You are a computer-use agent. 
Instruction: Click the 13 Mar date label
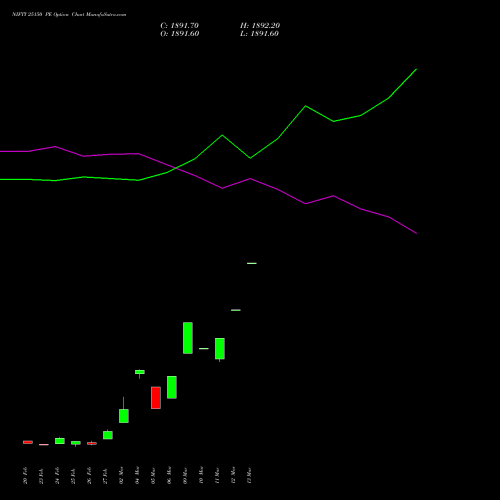[249, 476]
